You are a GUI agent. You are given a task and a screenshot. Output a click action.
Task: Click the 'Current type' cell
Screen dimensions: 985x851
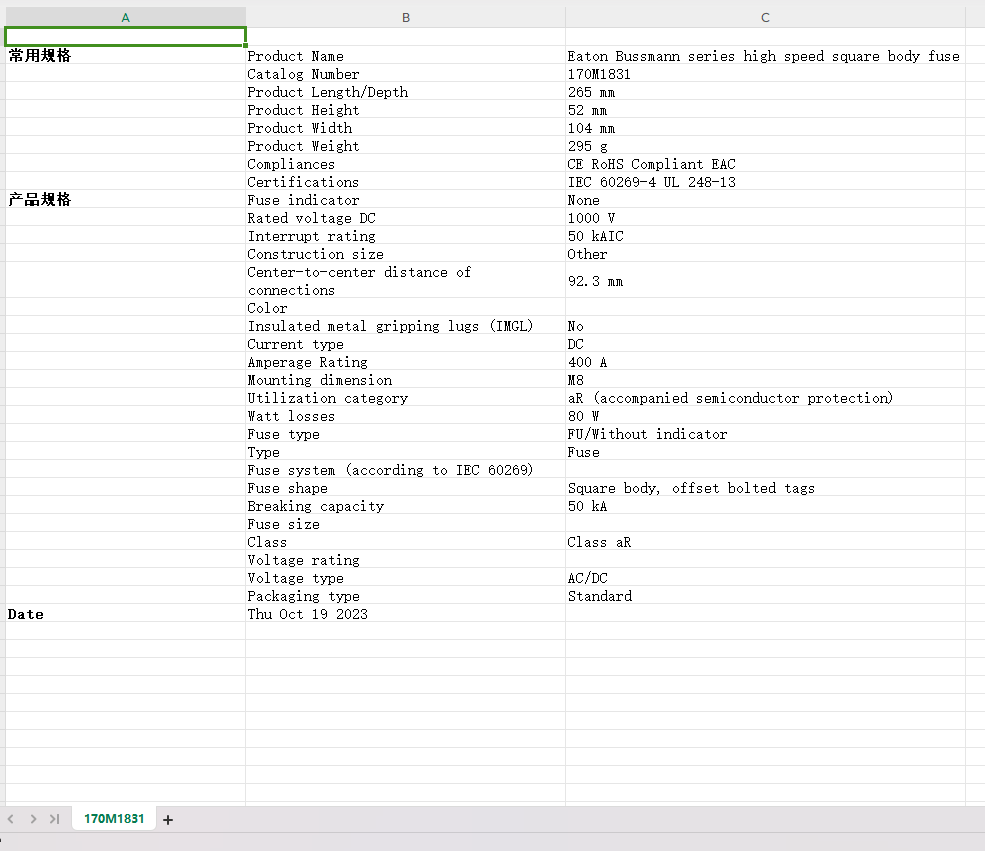pos(406,344)
